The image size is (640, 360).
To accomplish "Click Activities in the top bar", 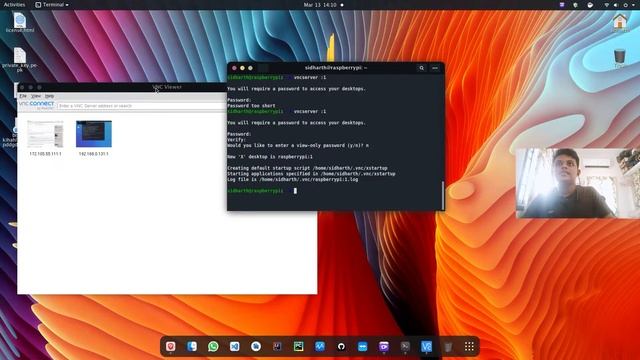I will (x=14, y=5).
